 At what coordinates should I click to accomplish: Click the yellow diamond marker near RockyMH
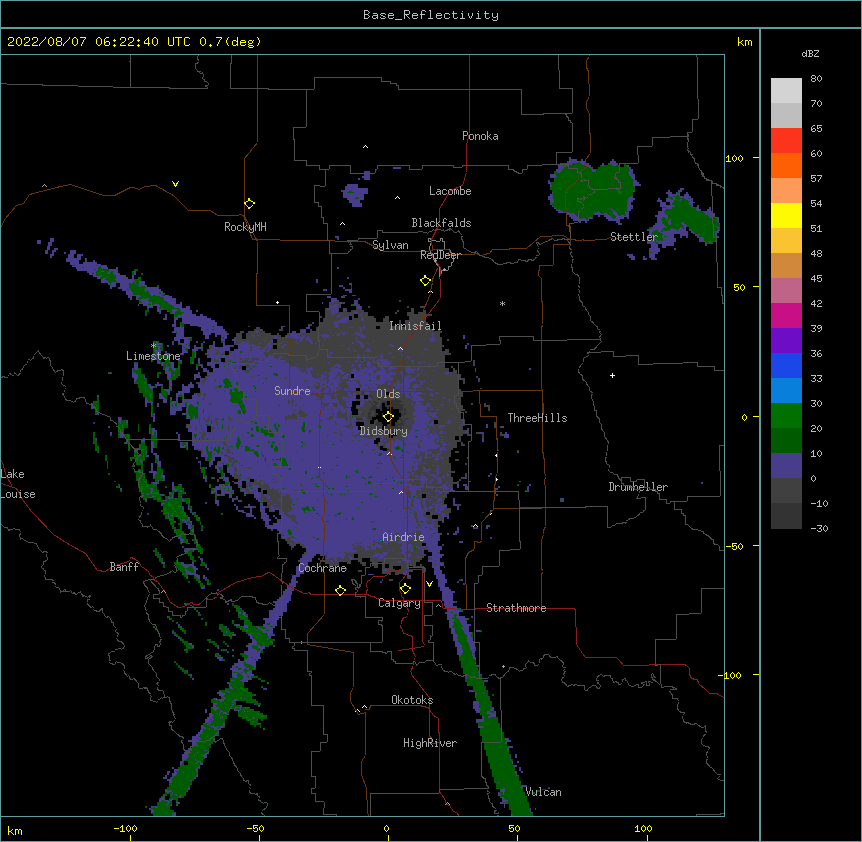pos(249,204)
